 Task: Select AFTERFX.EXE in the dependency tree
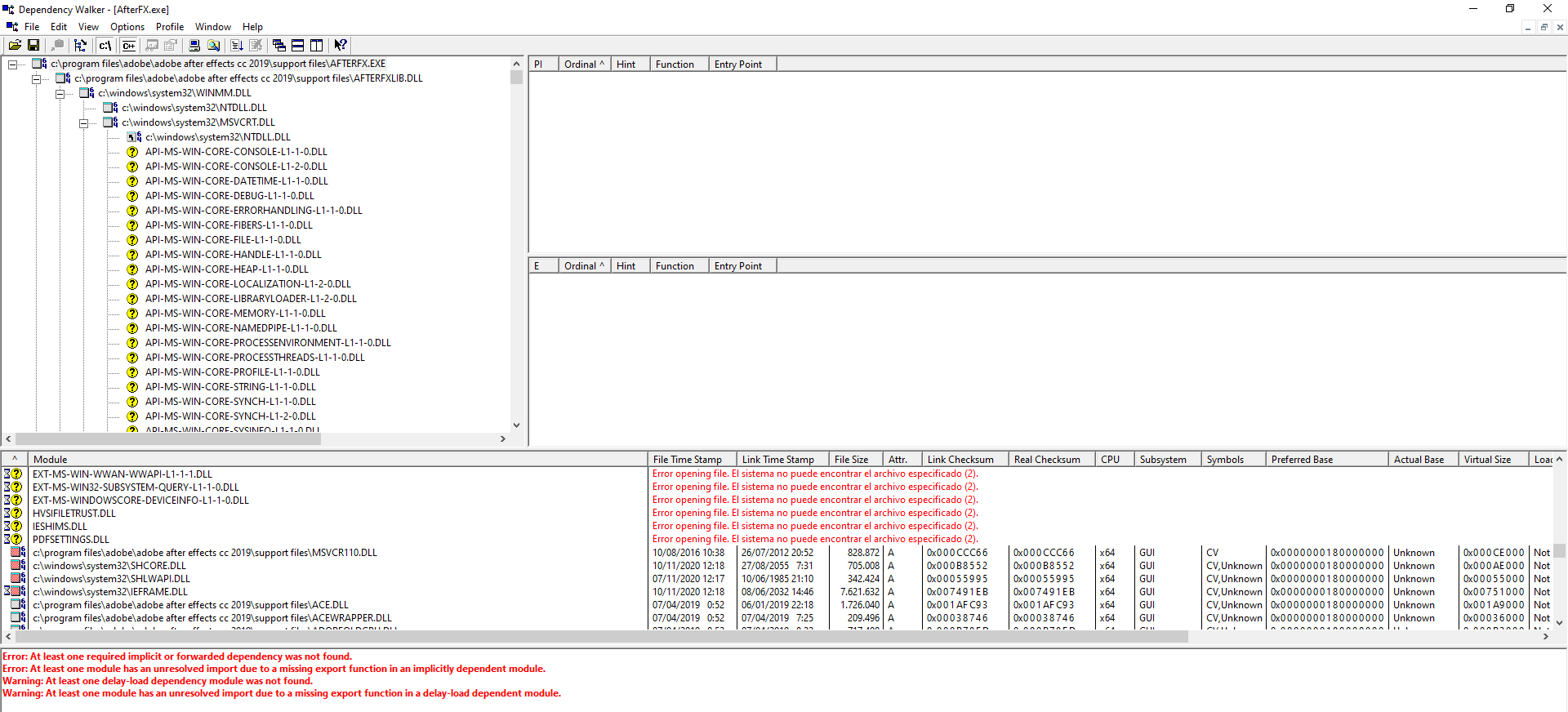218,64
